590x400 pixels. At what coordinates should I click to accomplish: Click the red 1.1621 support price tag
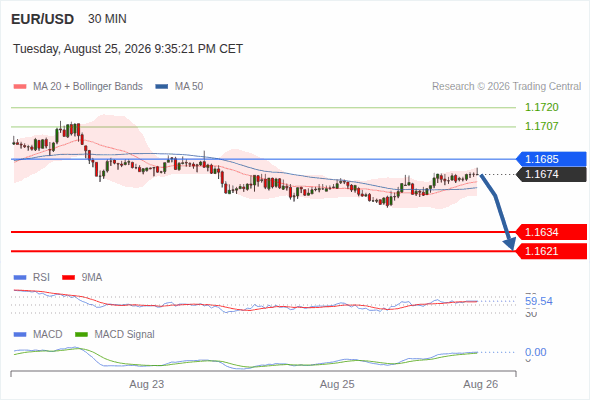point(551,251)
